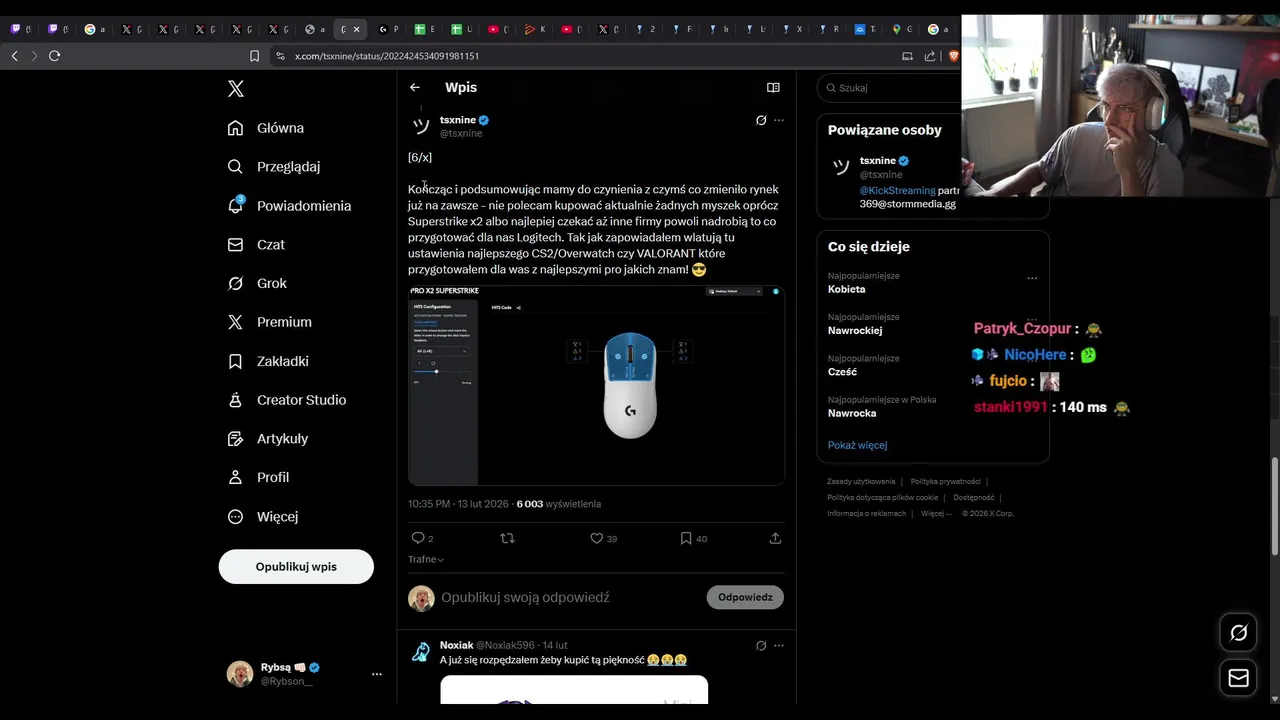Open Powiadomienia notifications
Screen dimensions: 1280x720
tap(289, 206)
